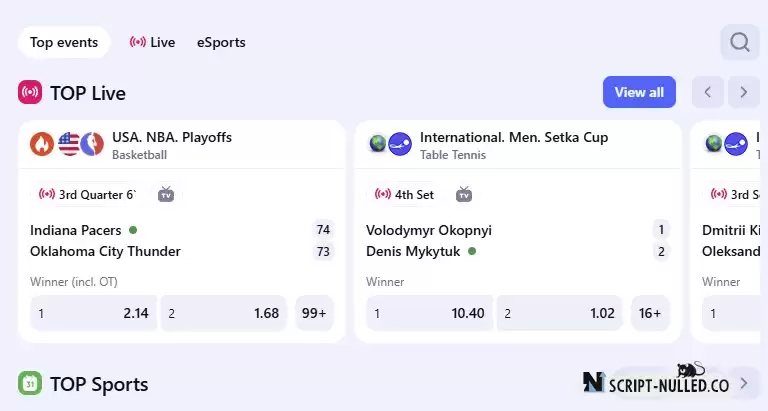Switch to the Live tab
The height and width of the screenshot is (411, 768).
pos(152,42)
